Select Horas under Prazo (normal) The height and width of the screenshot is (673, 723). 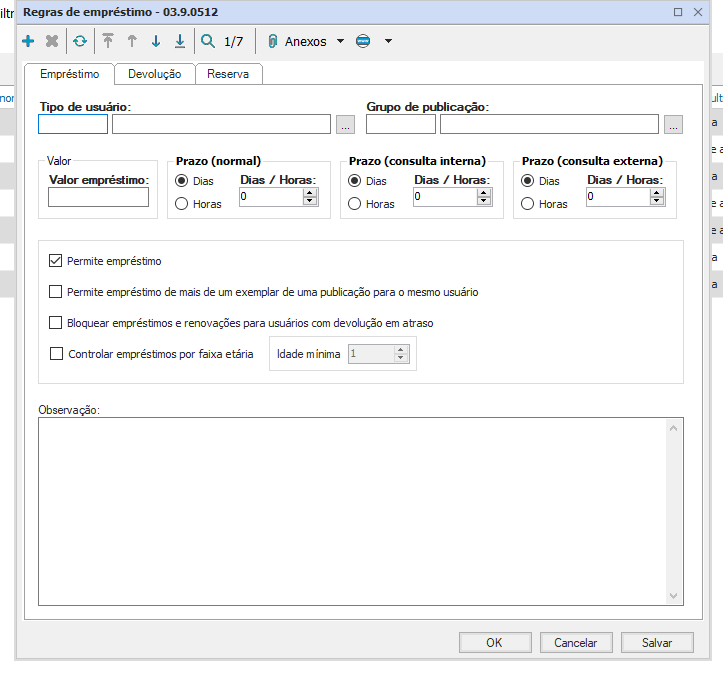click(182, 204)
